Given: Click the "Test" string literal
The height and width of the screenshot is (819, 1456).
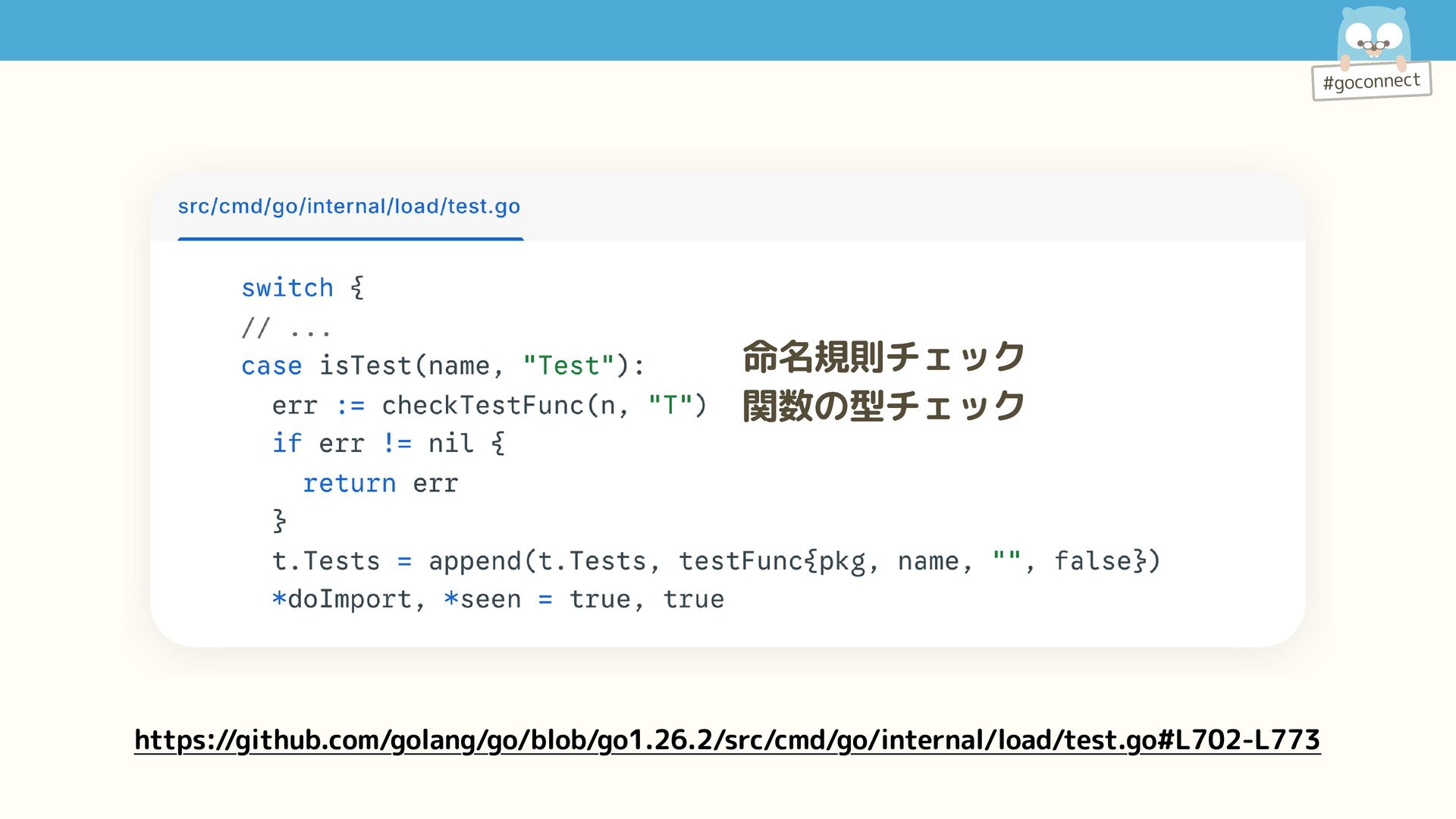Looking at the screenshot, I should [x=568, y=366].
